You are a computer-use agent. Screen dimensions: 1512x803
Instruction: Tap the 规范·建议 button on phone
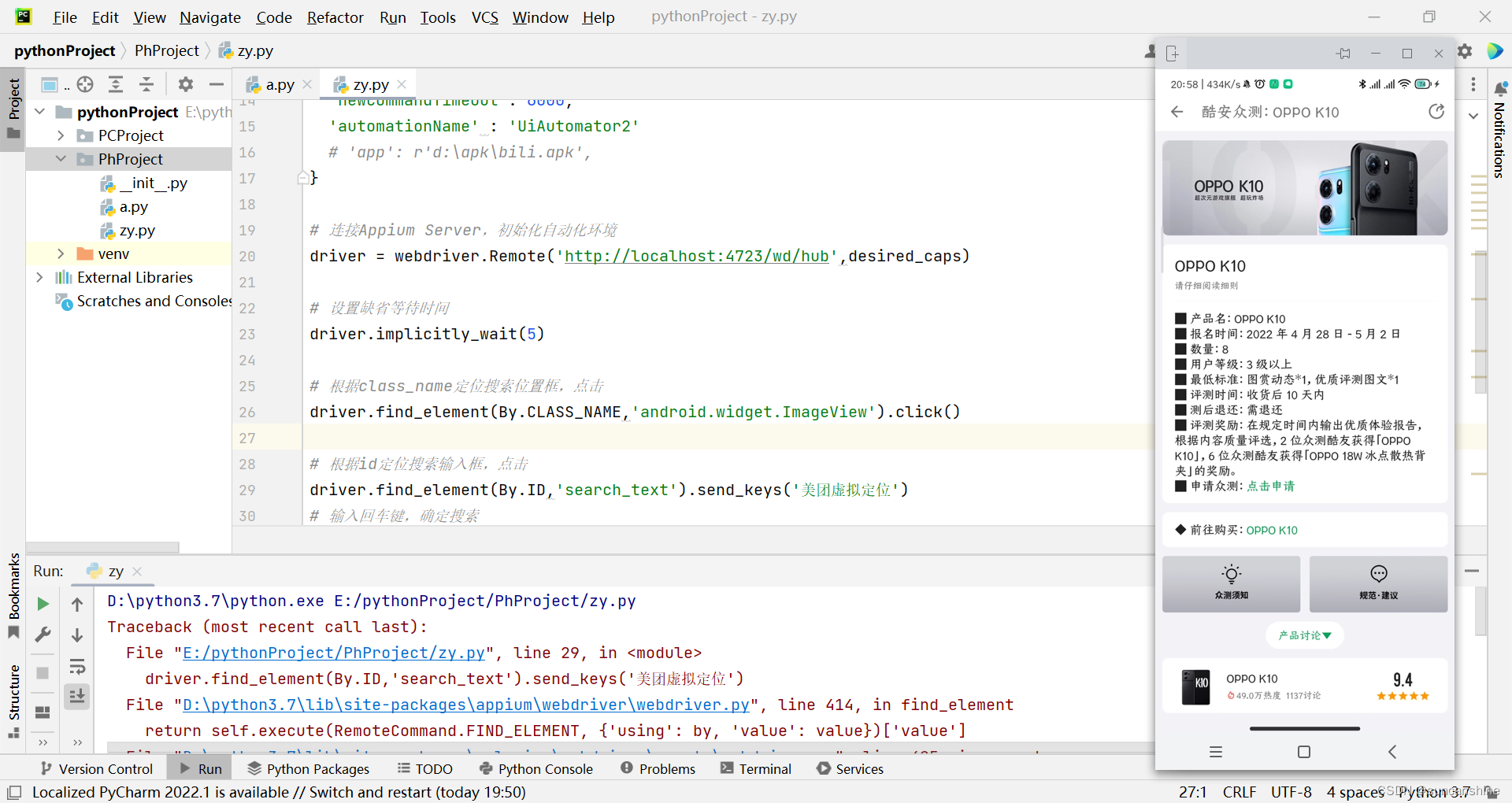click(x=1378, y=584)
